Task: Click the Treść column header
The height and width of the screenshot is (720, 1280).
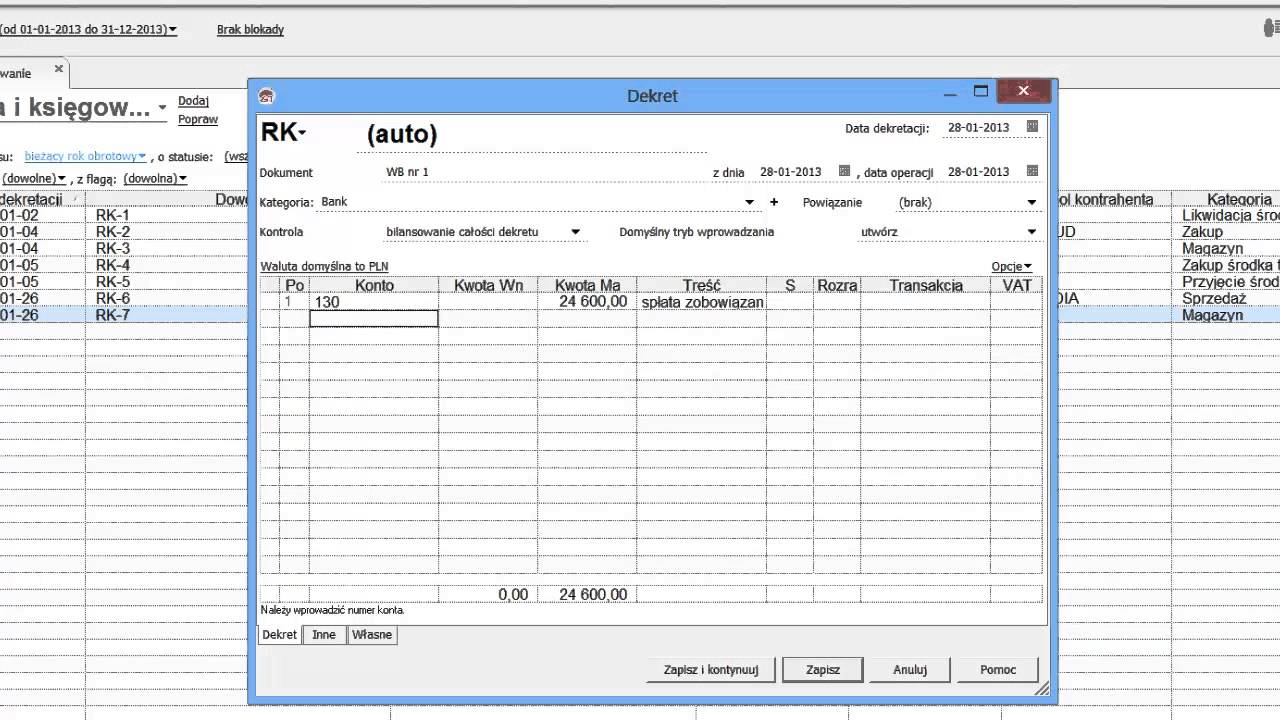Action: click(702, 285)
